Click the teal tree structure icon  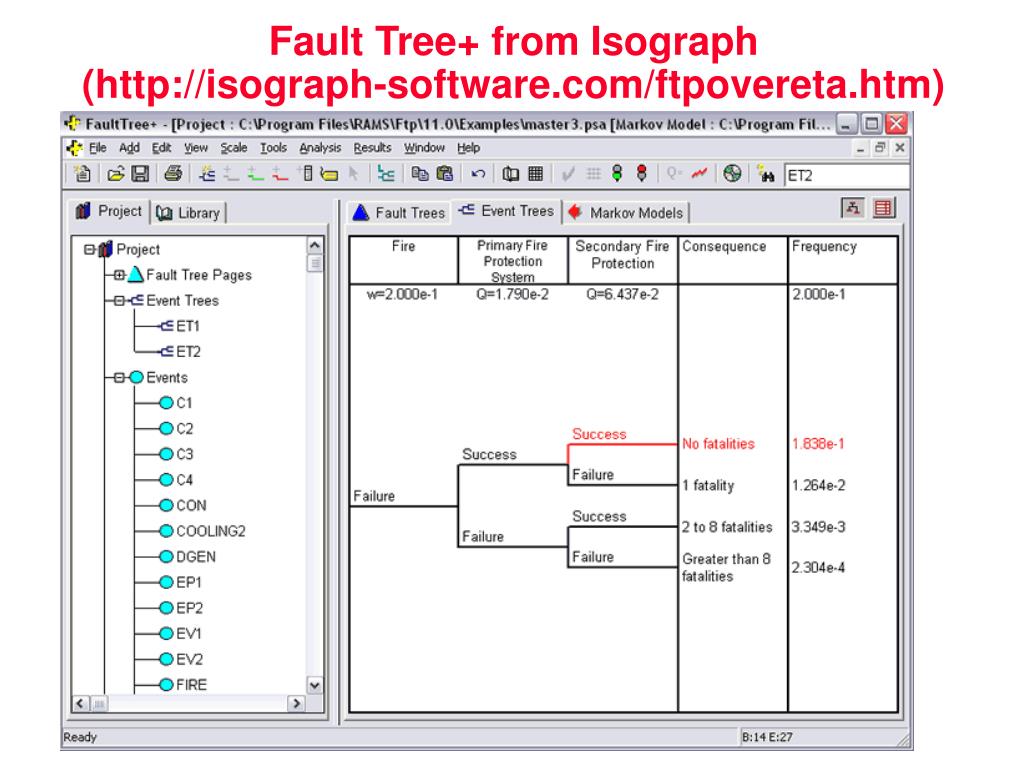pyautogui.click(x=387, y=174)
